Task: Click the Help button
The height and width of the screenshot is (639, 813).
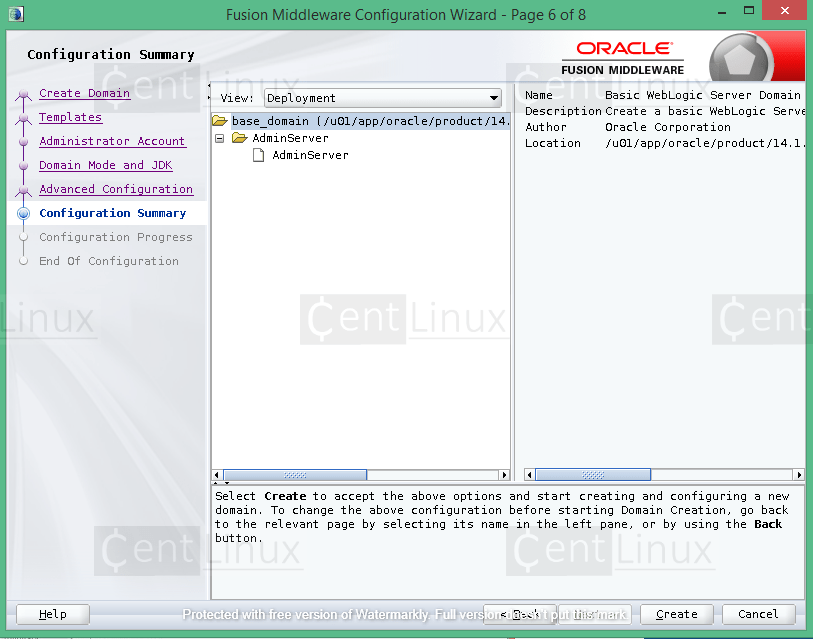Action: tap(53, 614)
